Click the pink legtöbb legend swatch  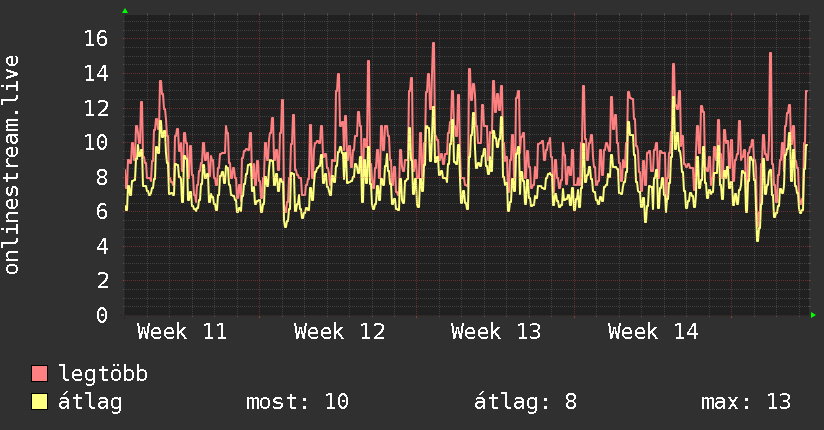coord(39,374)
